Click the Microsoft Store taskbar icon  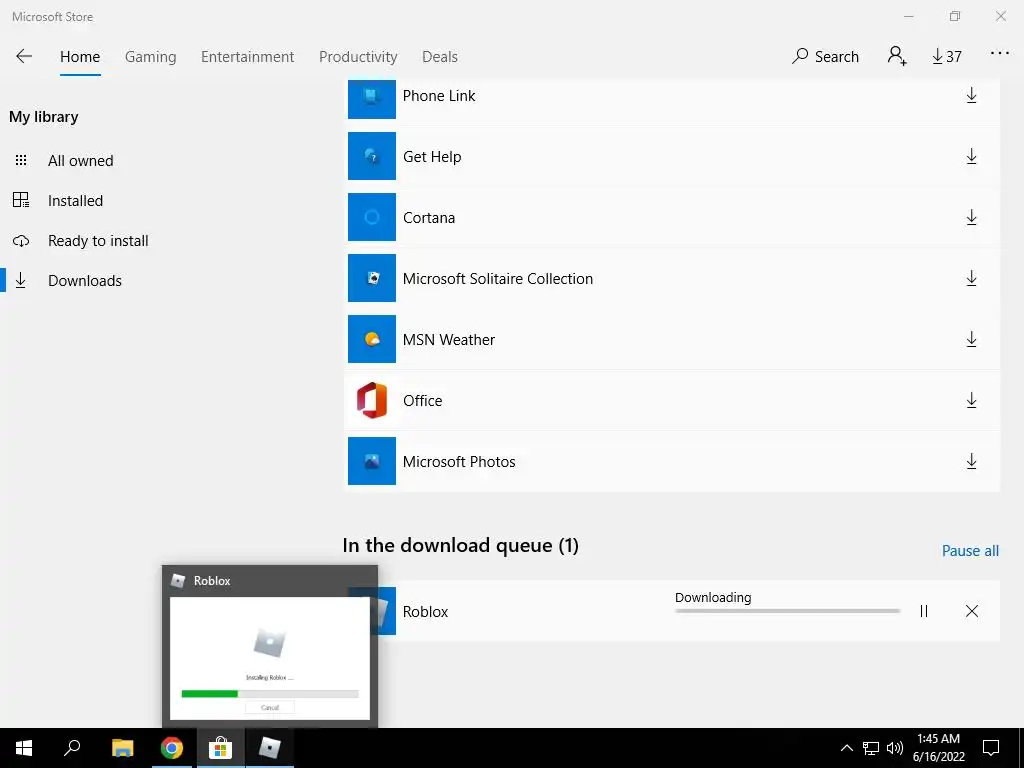[221, 748]
